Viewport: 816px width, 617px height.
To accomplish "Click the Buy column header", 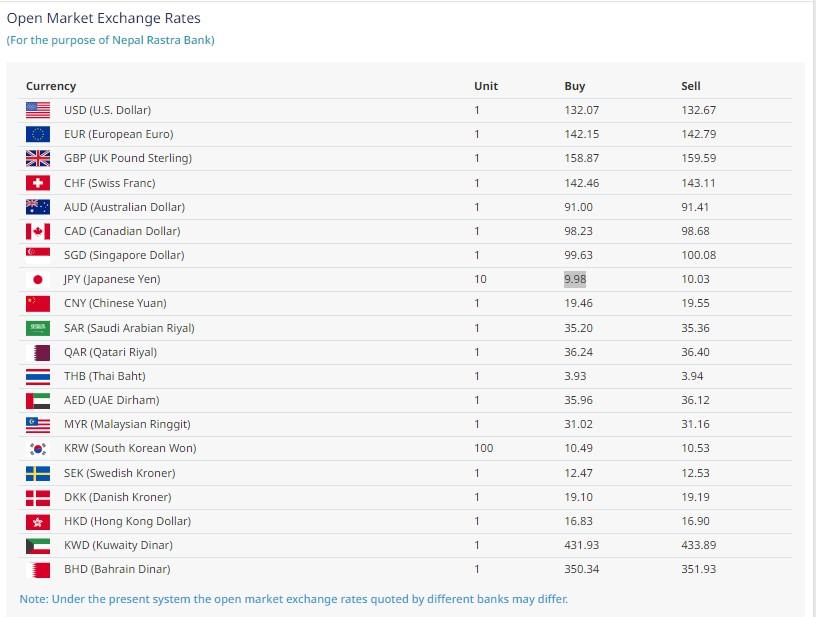I will click(575, 86).
